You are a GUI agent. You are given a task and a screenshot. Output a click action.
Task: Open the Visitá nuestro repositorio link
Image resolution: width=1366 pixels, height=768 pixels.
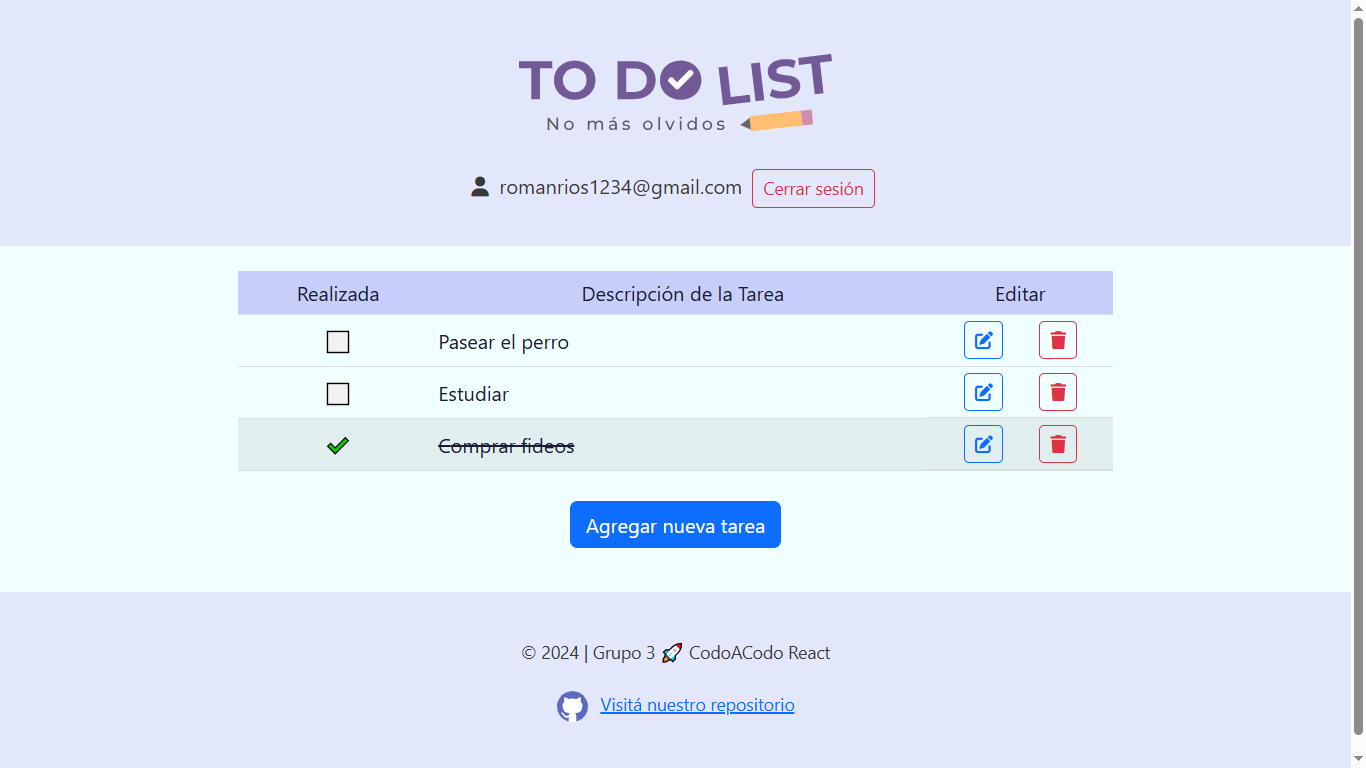[x=697, y=705]
